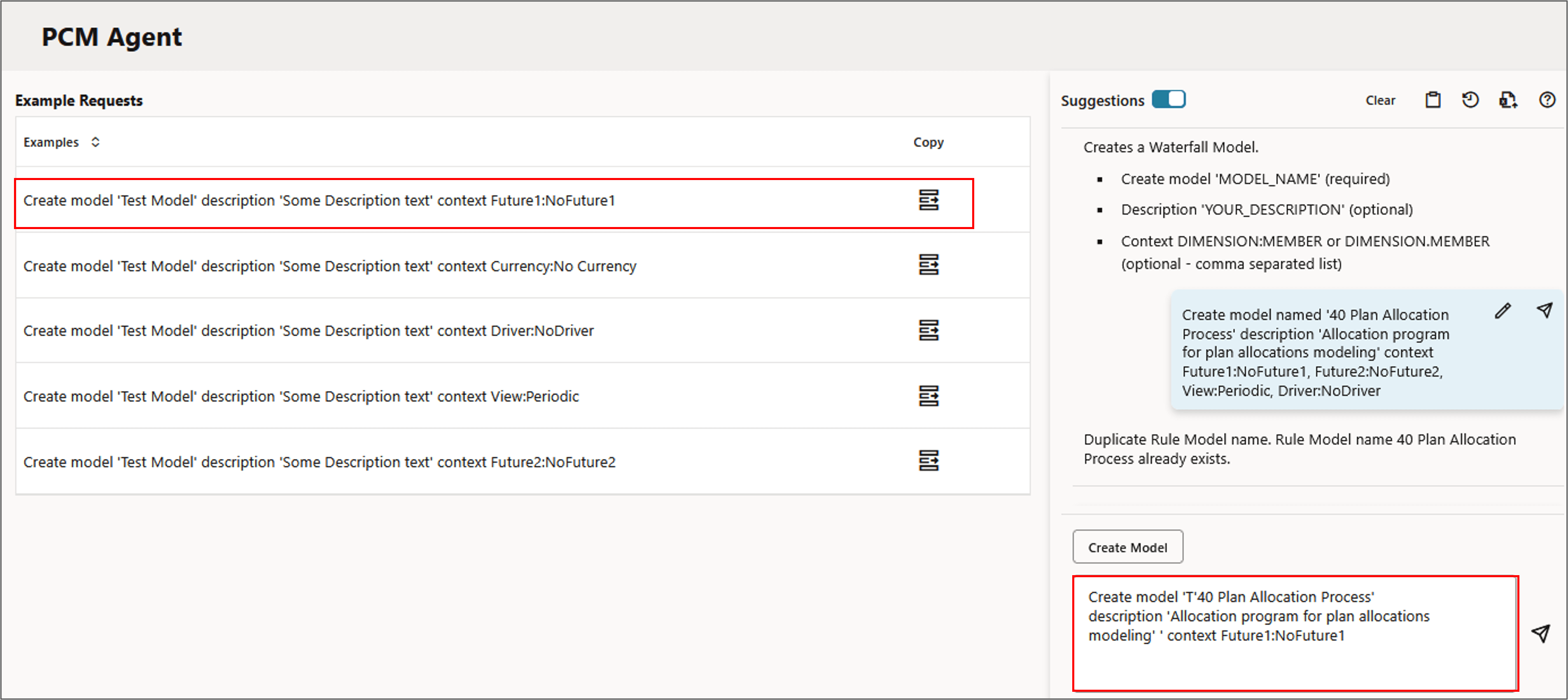
Task: Copy the Driver:NoDriver example request
Action: coord(928,330)
